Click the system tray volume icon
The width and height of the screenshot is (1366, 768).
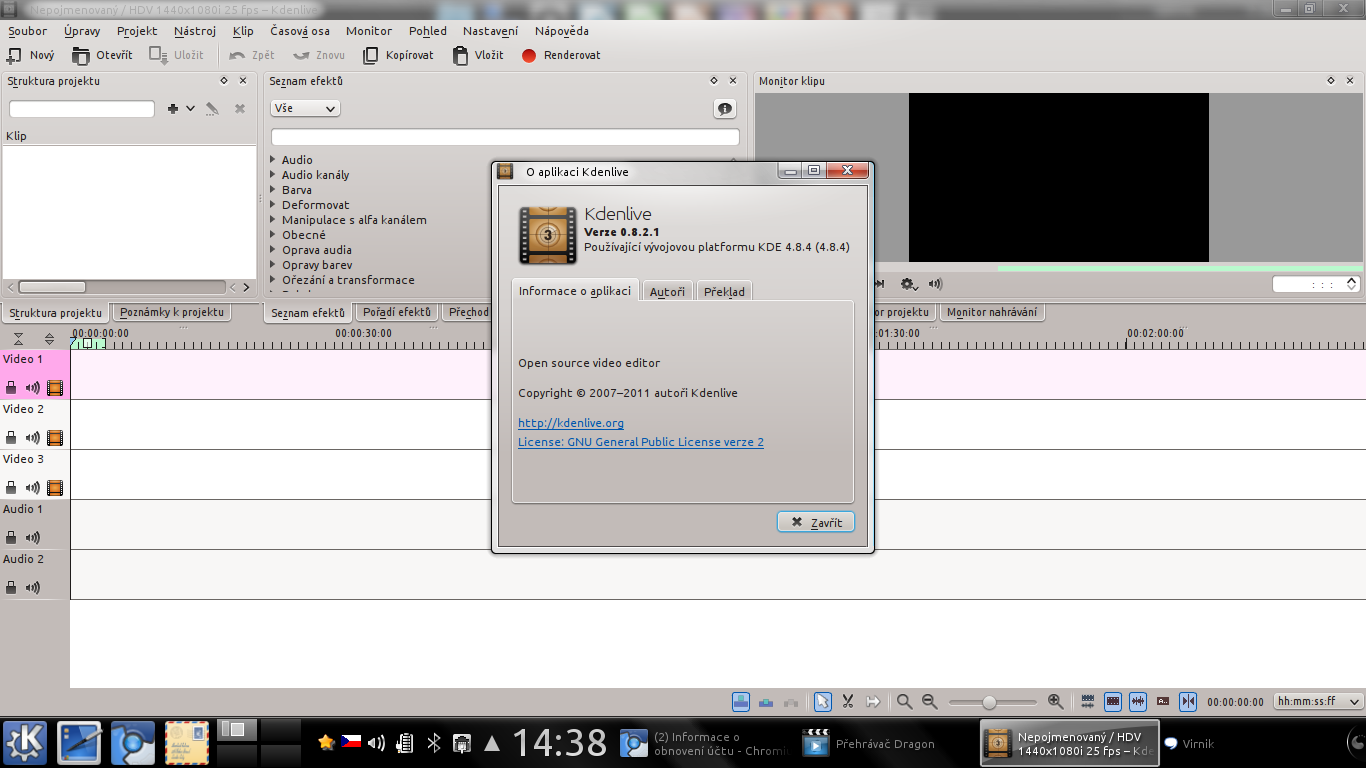tap(377, 743)
